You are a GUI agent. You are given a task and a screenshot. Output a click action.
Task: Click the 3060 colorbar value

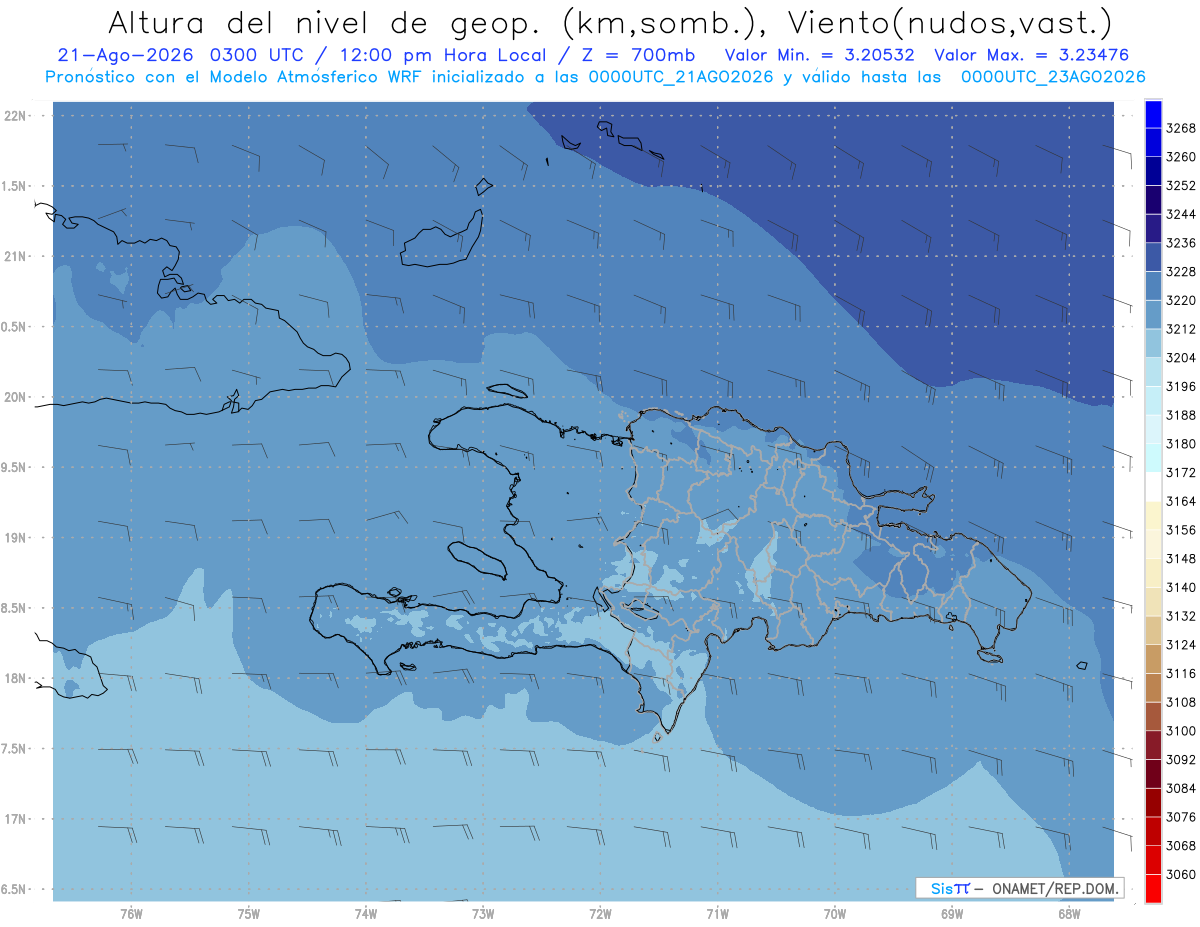click(x=1181, y=874)
